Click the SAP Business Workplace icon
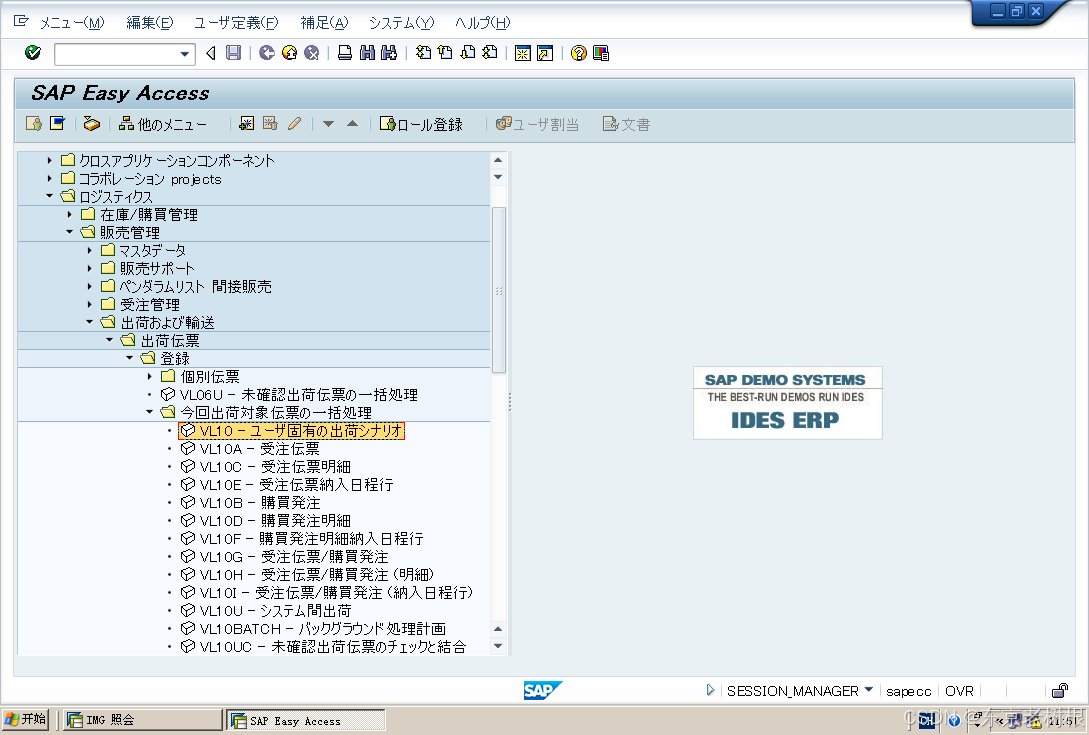This screenshot has width=1089, height=735. pyautogui.click(x=91, y=124)
